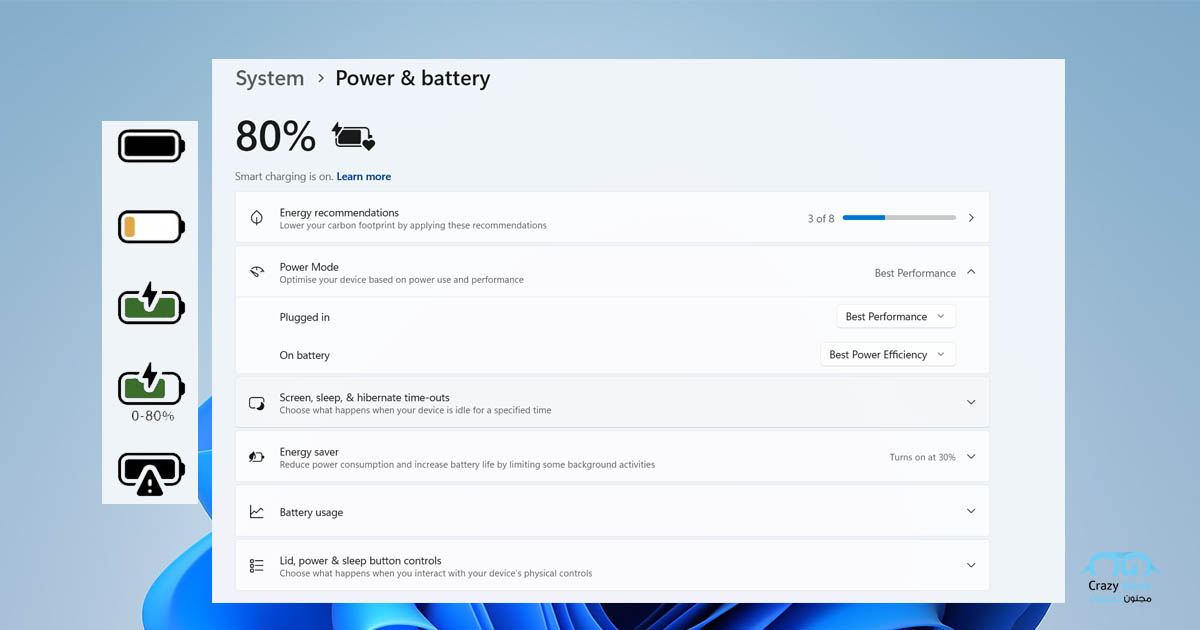Click the Power & battery breadcrumb title
This screenshot has height=630, width=1200.
(x=413, y=78)
